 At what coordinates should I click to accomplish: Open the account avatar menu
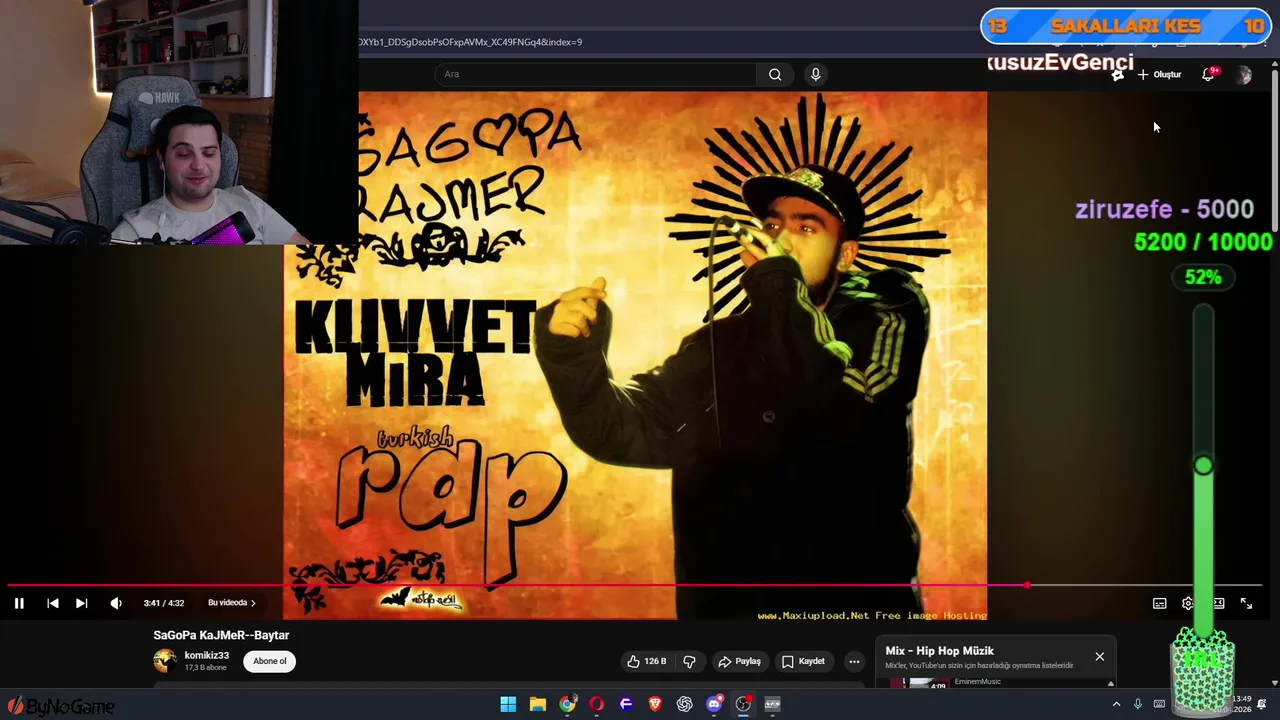pyautogui.click(x=1244, y=75)
